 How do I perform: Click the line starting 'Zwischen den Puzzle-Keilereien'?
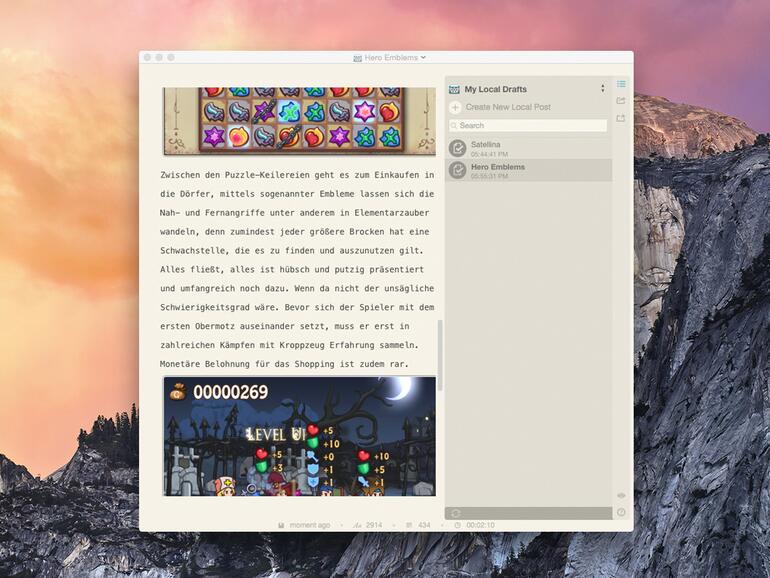[297, 175]
